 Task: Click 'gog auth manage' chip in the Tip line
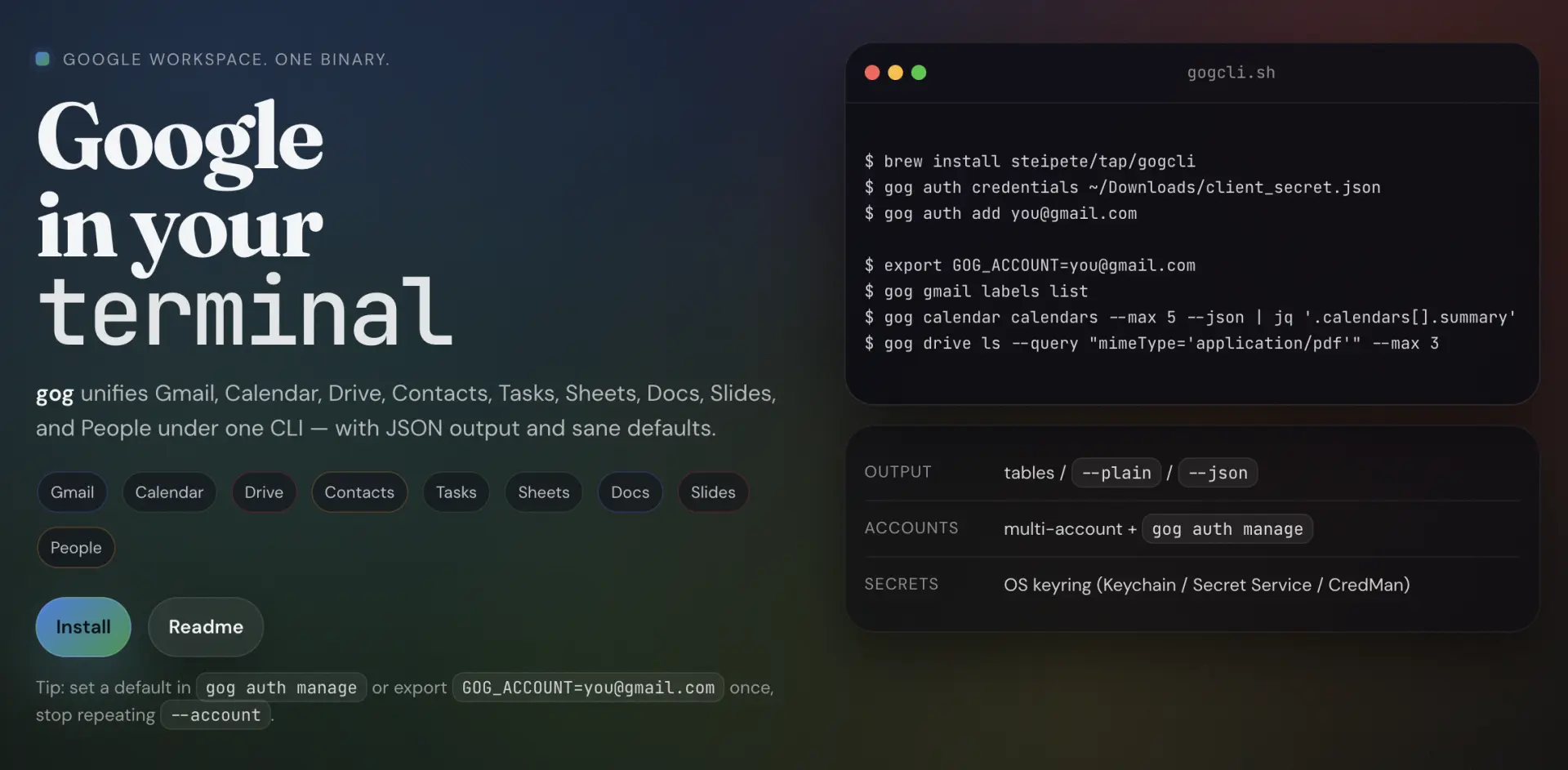[x=281, y=688]
